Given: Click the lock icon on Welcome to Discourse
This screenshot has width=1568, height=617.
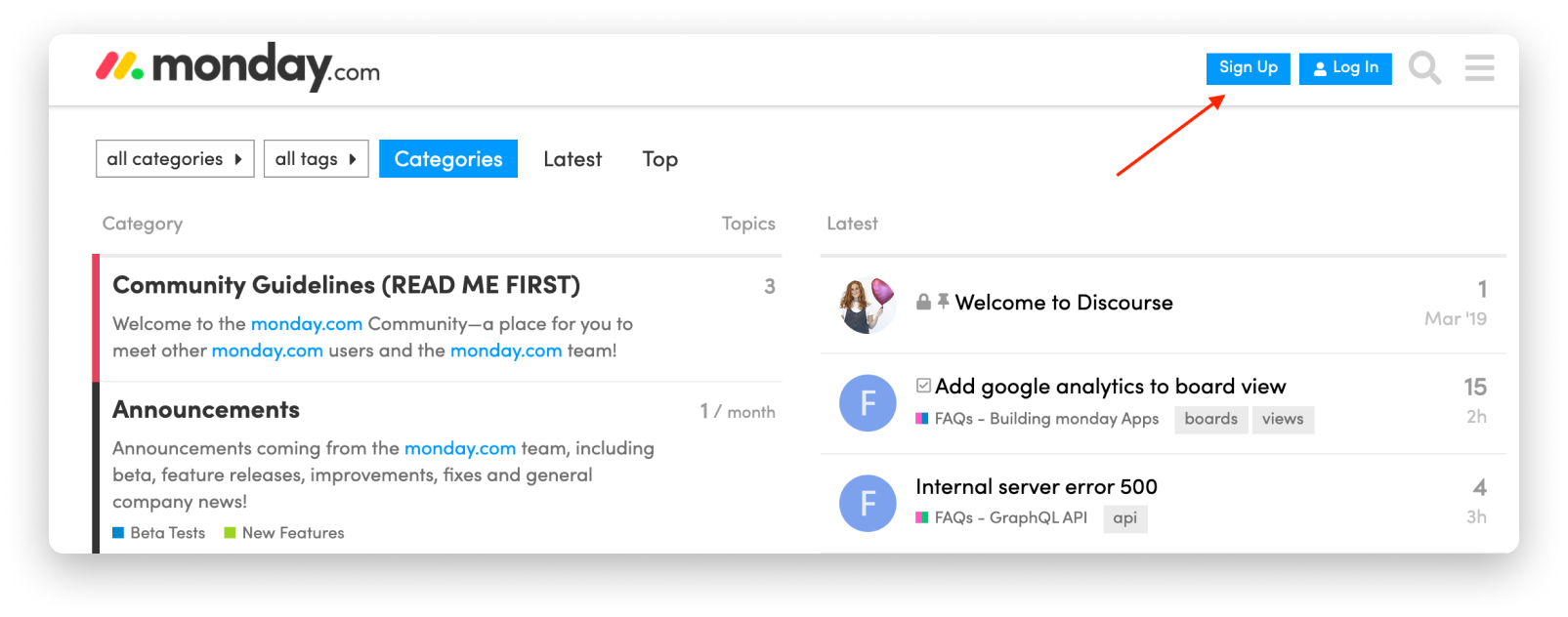Looking at the screenshot, I should [x=923, y=302].
